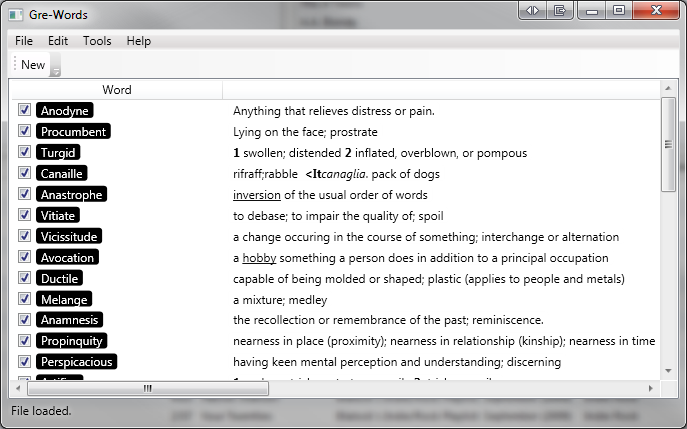The width and height of the screenshot is (687, 429).
Task: Click the vertical scrollbar up arrow
Action: pos(669,90)
